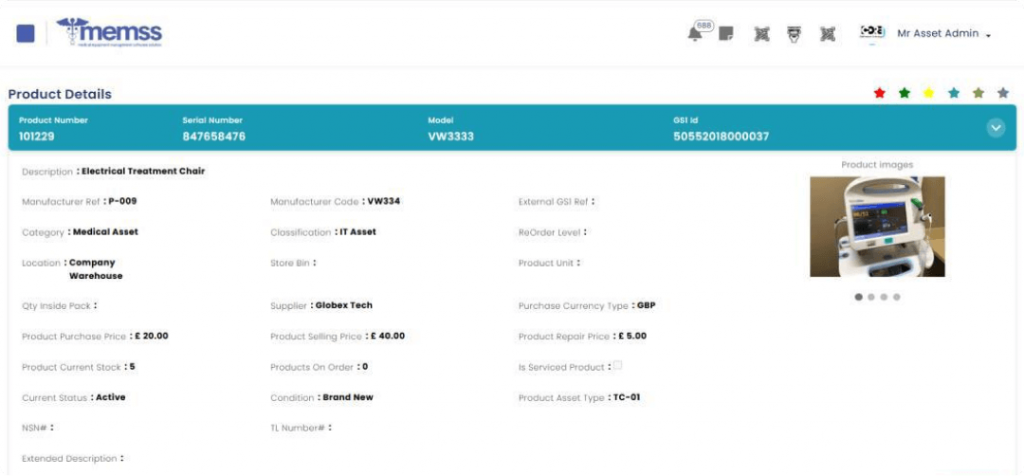Select the dark green star

(904, 93)
